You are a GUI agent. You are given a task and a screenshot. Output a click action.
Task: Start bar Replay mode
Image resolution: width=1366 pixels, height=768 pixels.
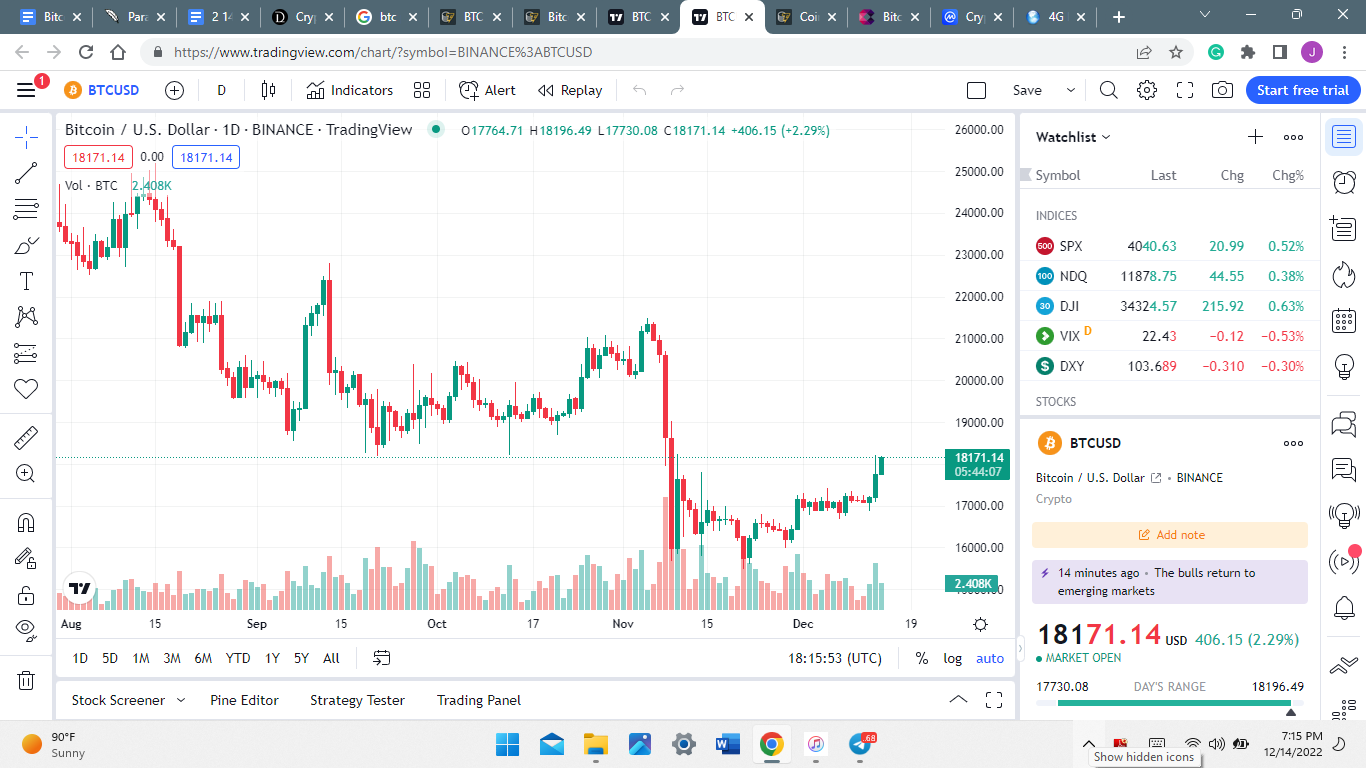pyautogui.click(x=570, y=90)
